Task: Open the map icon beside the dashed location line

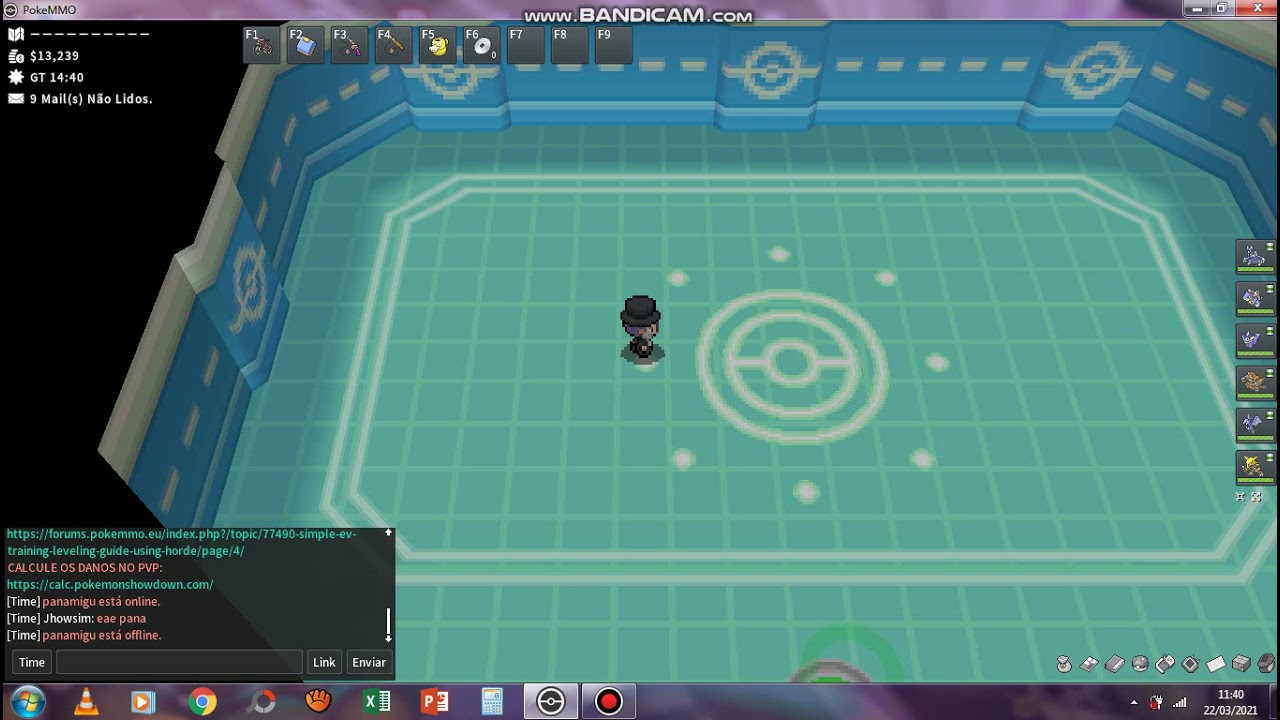Action: tap(16, 34)
